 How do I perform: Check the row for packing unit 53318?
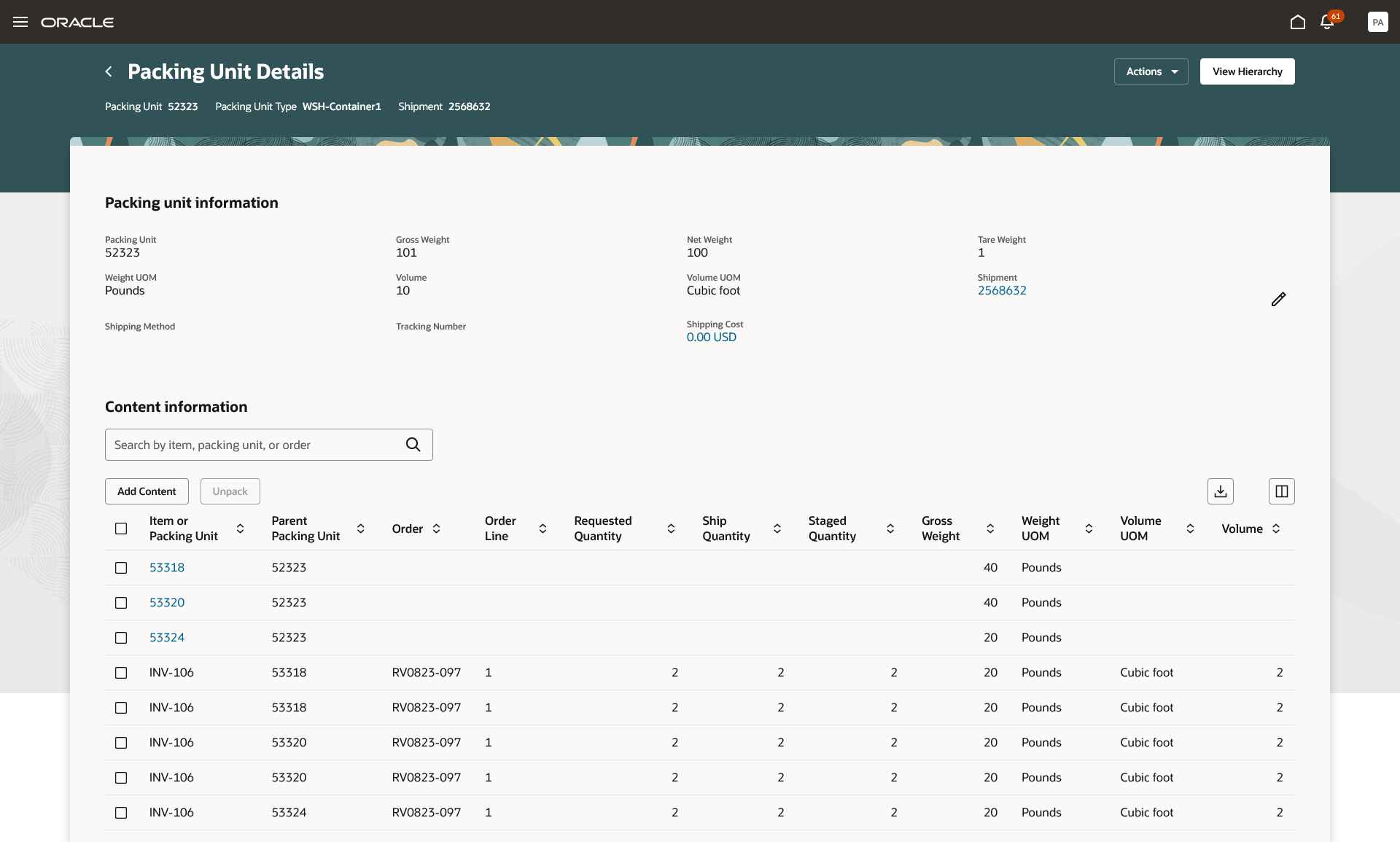[121, 568]
